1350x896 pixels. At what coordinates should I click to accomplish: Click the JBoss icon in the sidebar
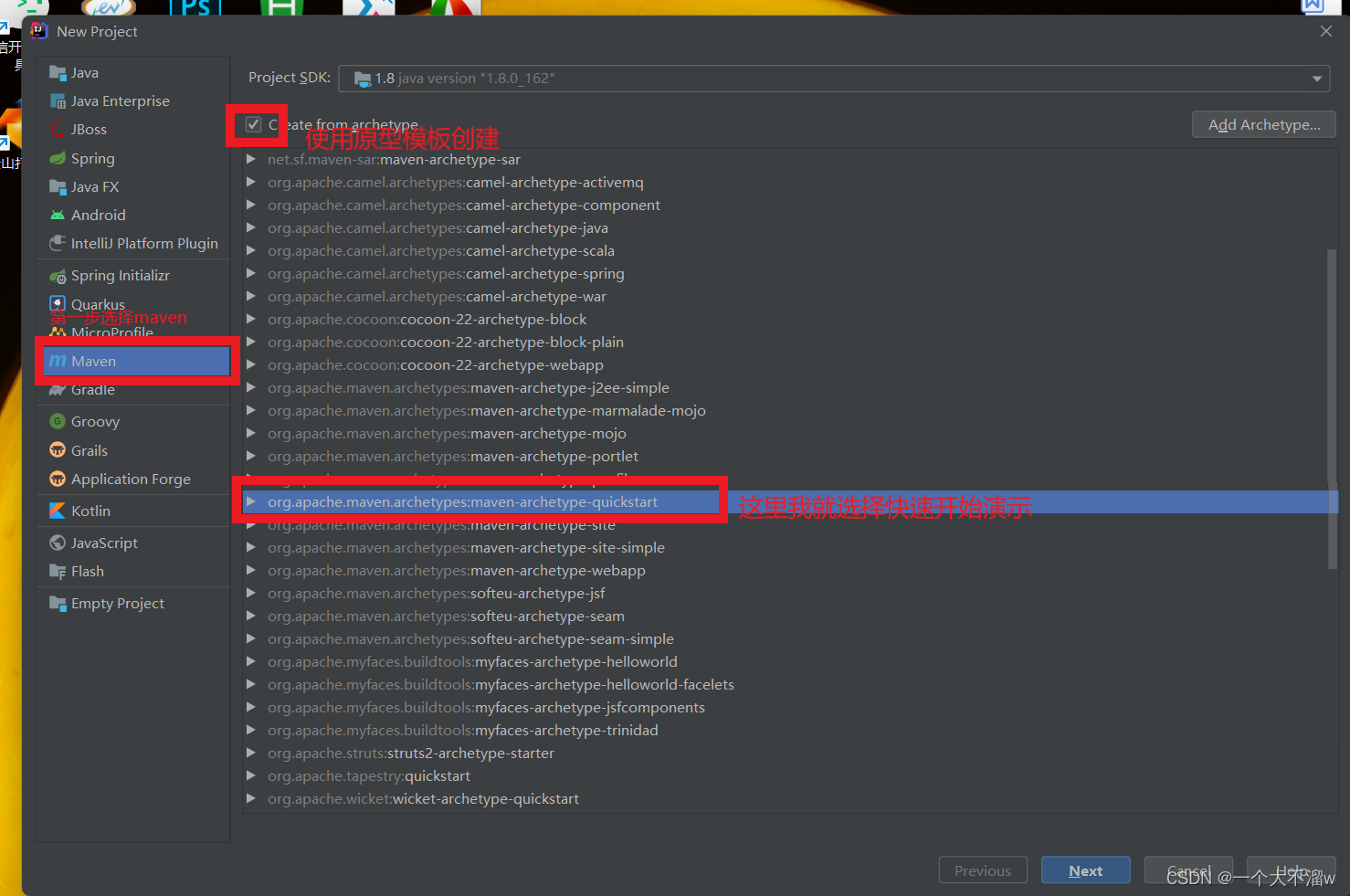[x=58, y=130]
